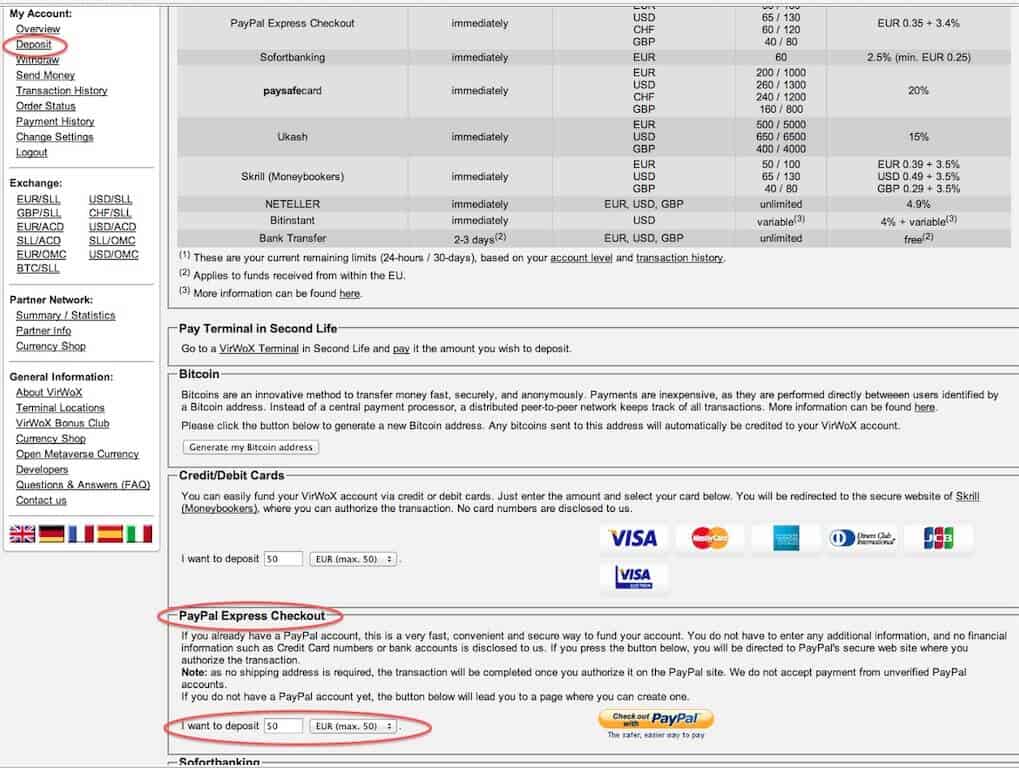The width and height of the screenshot is (1019, 768).
Task: Open Payment History in sidebar
Action: click(55, 122)
